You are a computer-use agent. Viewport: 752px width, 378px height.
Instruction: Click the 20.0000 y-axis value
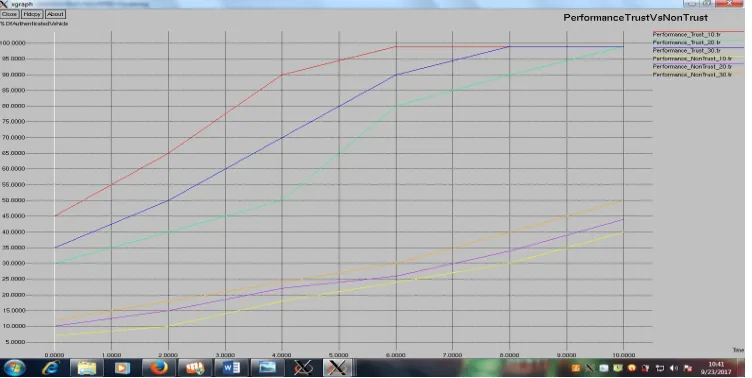pos(14,295)
